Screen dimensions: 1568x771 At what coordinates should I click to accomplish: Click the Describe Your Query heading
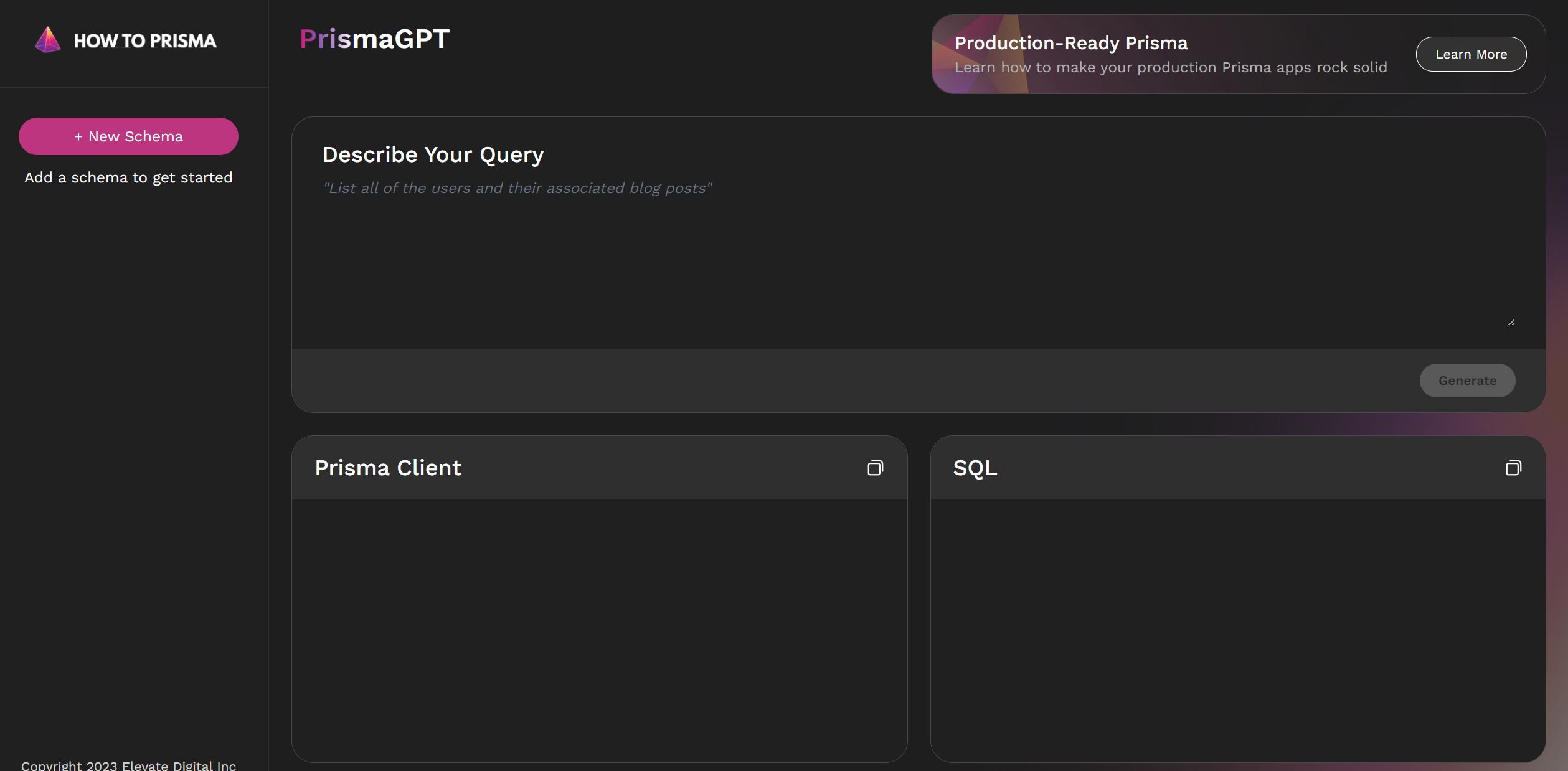pyautogui.click(x=433, y=154)
